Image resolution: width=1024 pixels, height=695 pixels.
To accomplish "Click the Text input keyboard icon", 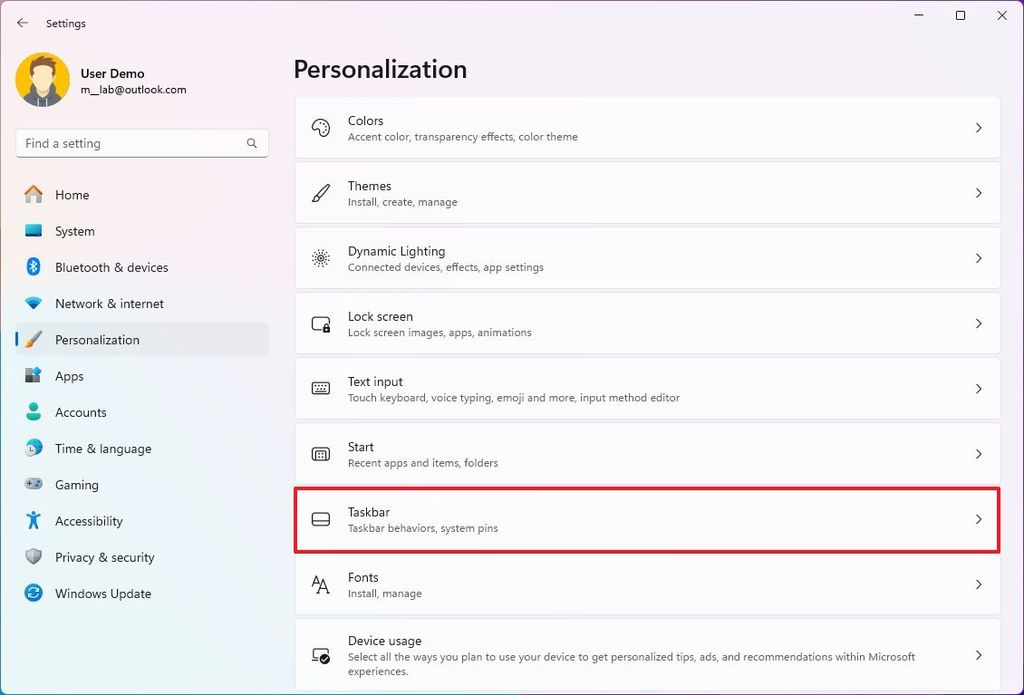I will [320, 389].
